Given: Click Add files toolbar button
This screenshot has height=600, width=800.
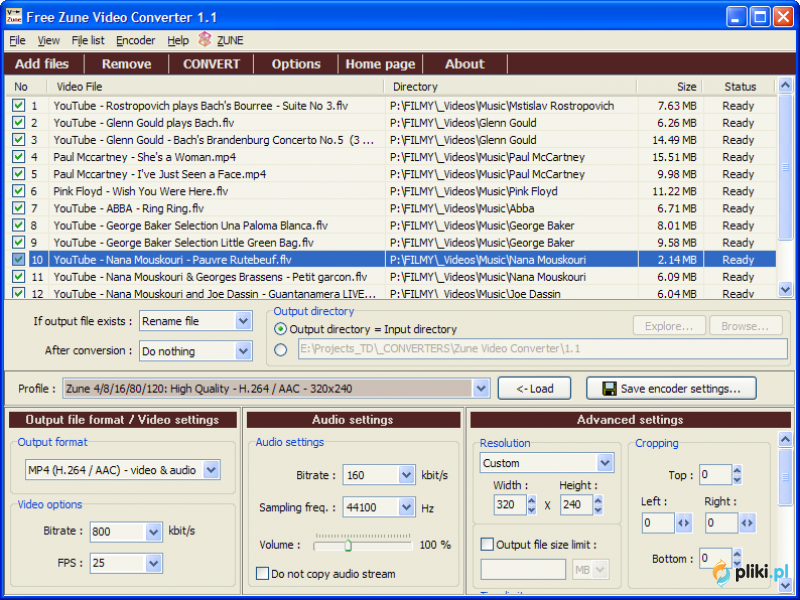Looking at the screenshot, I should (42, 64).
